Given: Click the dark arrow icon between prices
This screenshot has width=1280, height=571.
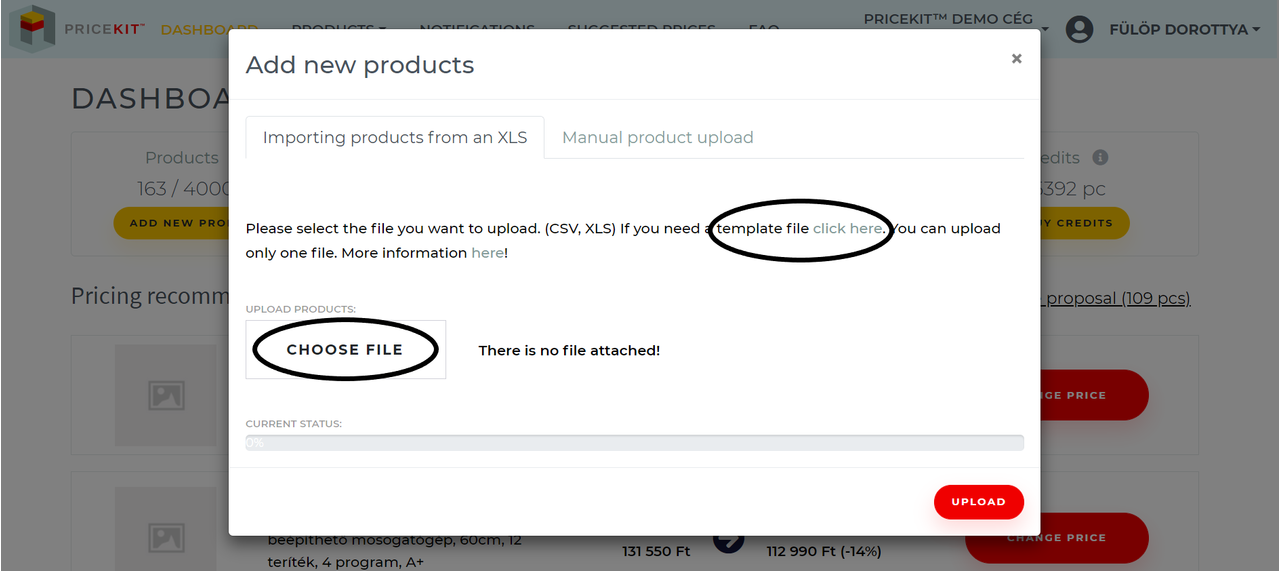Looking at the screenshot, I should [729, 540].
